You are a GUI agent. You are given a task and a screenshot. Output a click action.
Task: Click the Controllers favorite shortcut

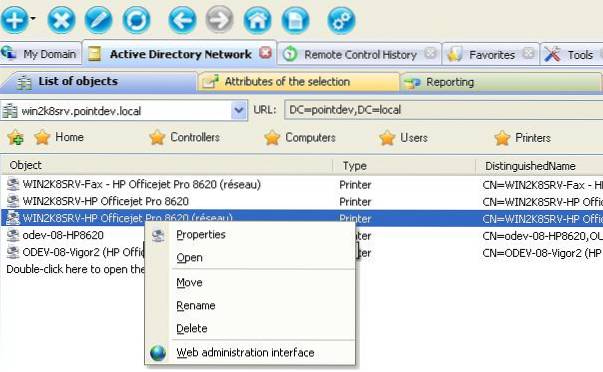[185, 137]
